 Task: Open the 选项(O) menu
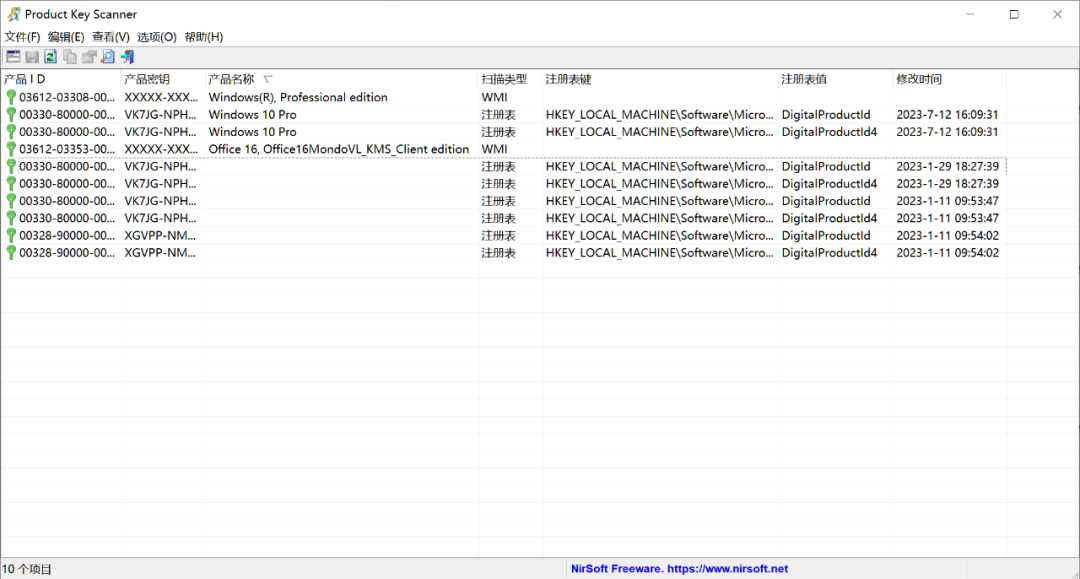(156, 37)
